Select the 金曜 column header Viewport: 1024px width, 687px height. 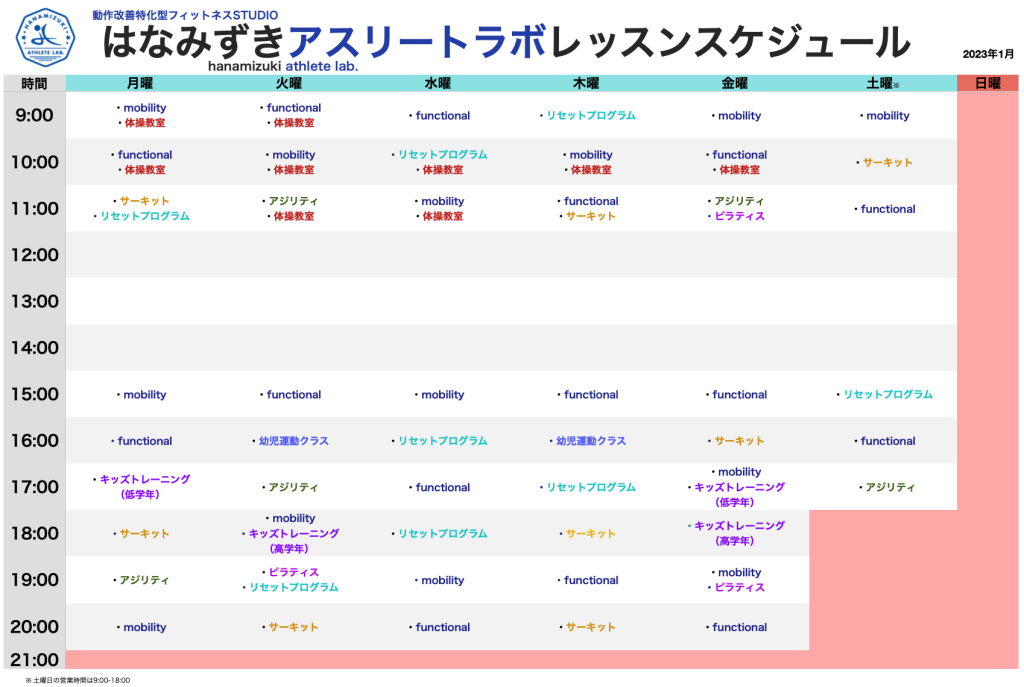pyautogui.click(x=735, y=84)
